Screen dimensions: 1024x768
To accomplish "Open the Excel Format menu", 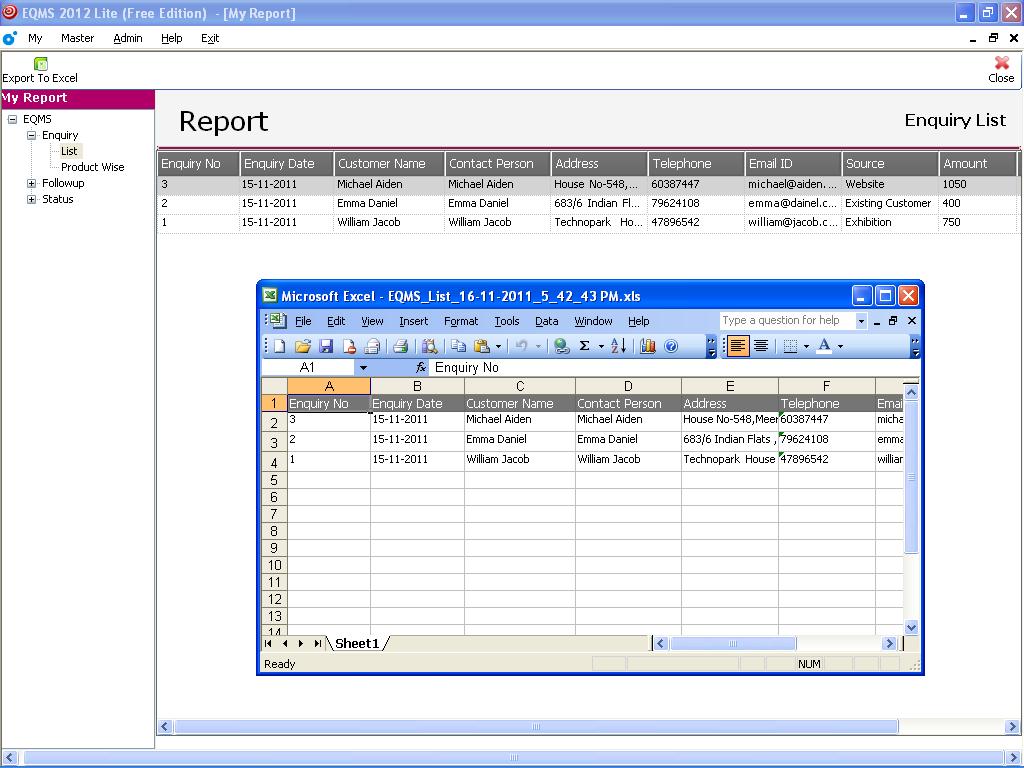I will point(461,321).
